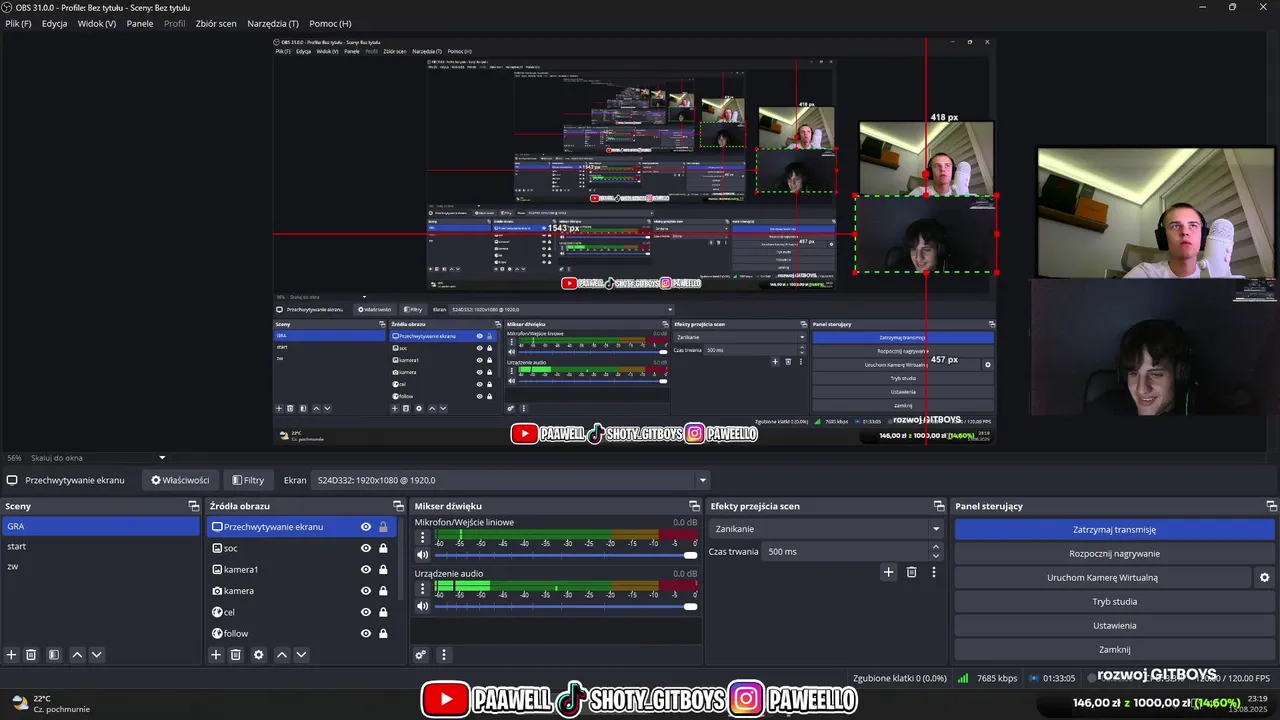Open source properties gear in Źródła obrazu
The image size is (1280, 720).
[259, 655]
